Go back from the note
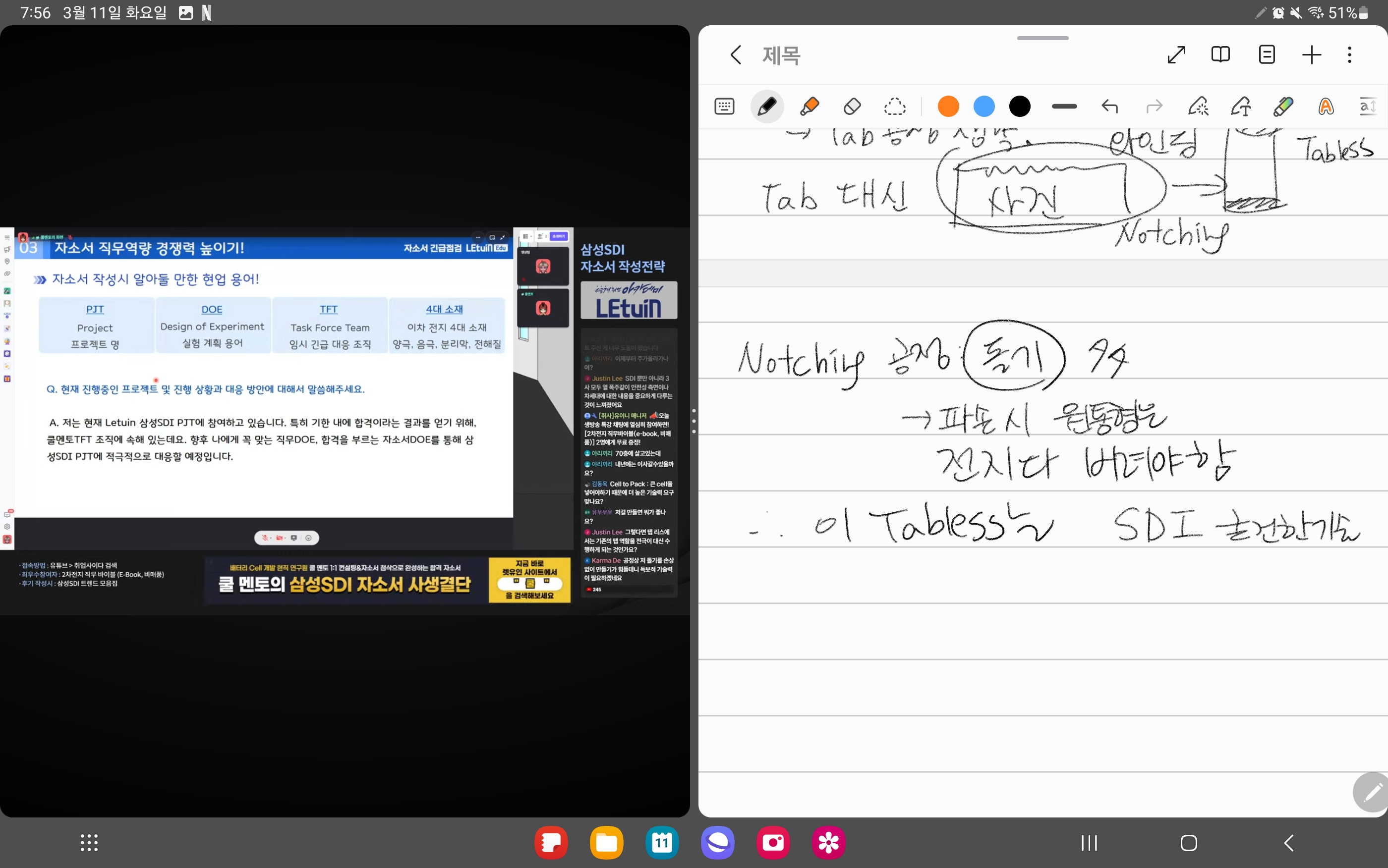1388x868 pixels. point(736,55)
